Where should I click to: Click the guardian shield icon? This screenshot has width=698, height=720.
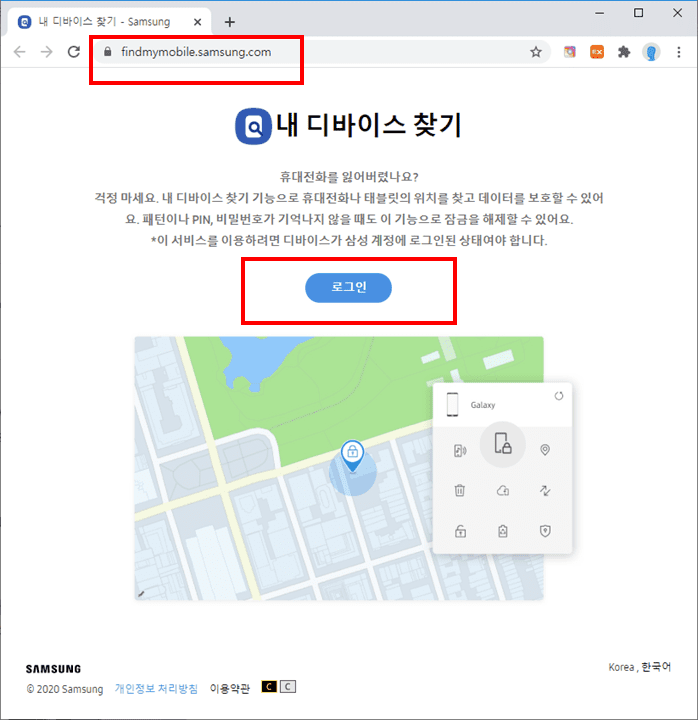pyautogui.click(x=545, y=531)
